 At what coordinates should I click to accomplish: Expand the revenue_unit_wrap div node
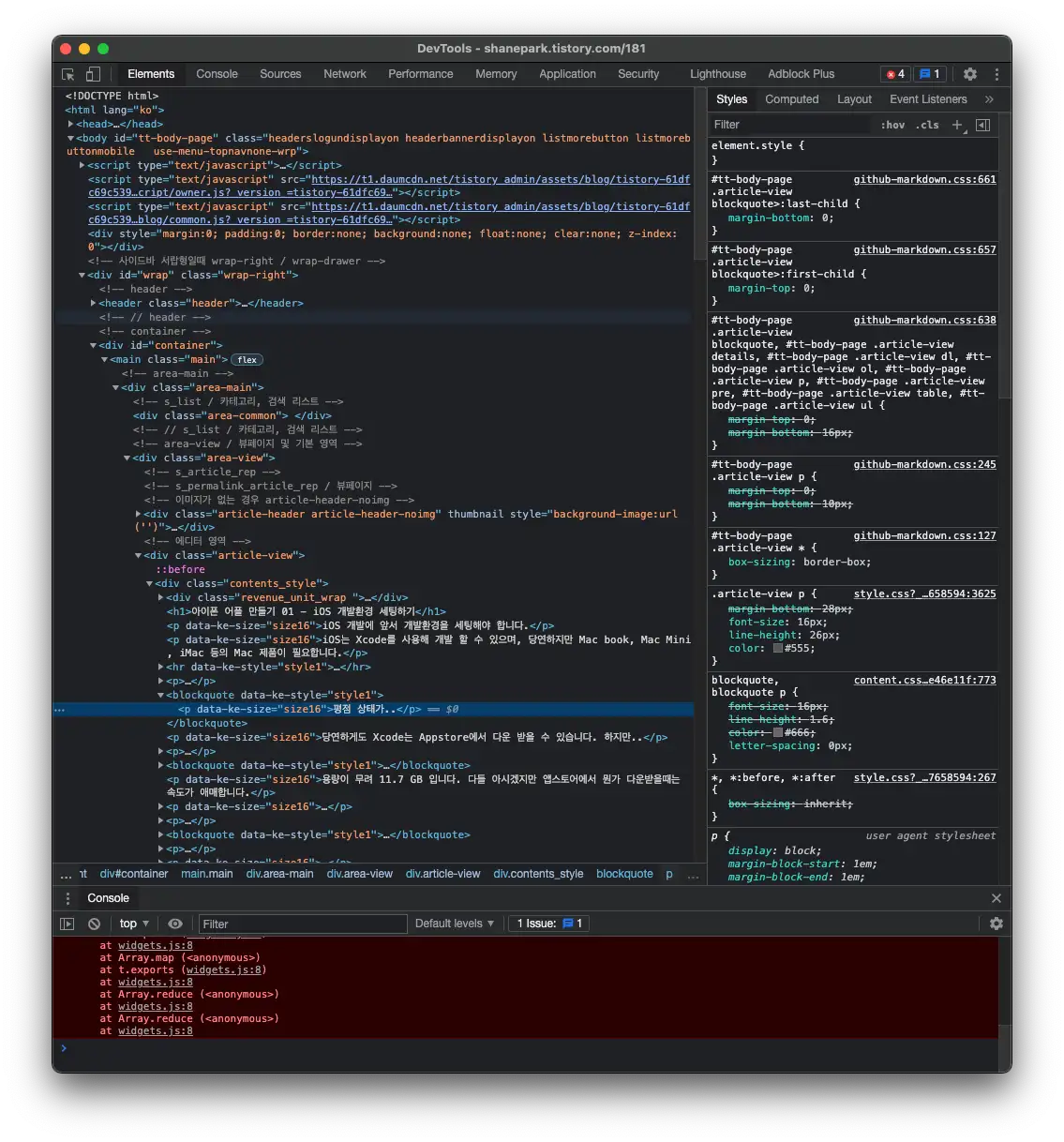coord(160,597)
